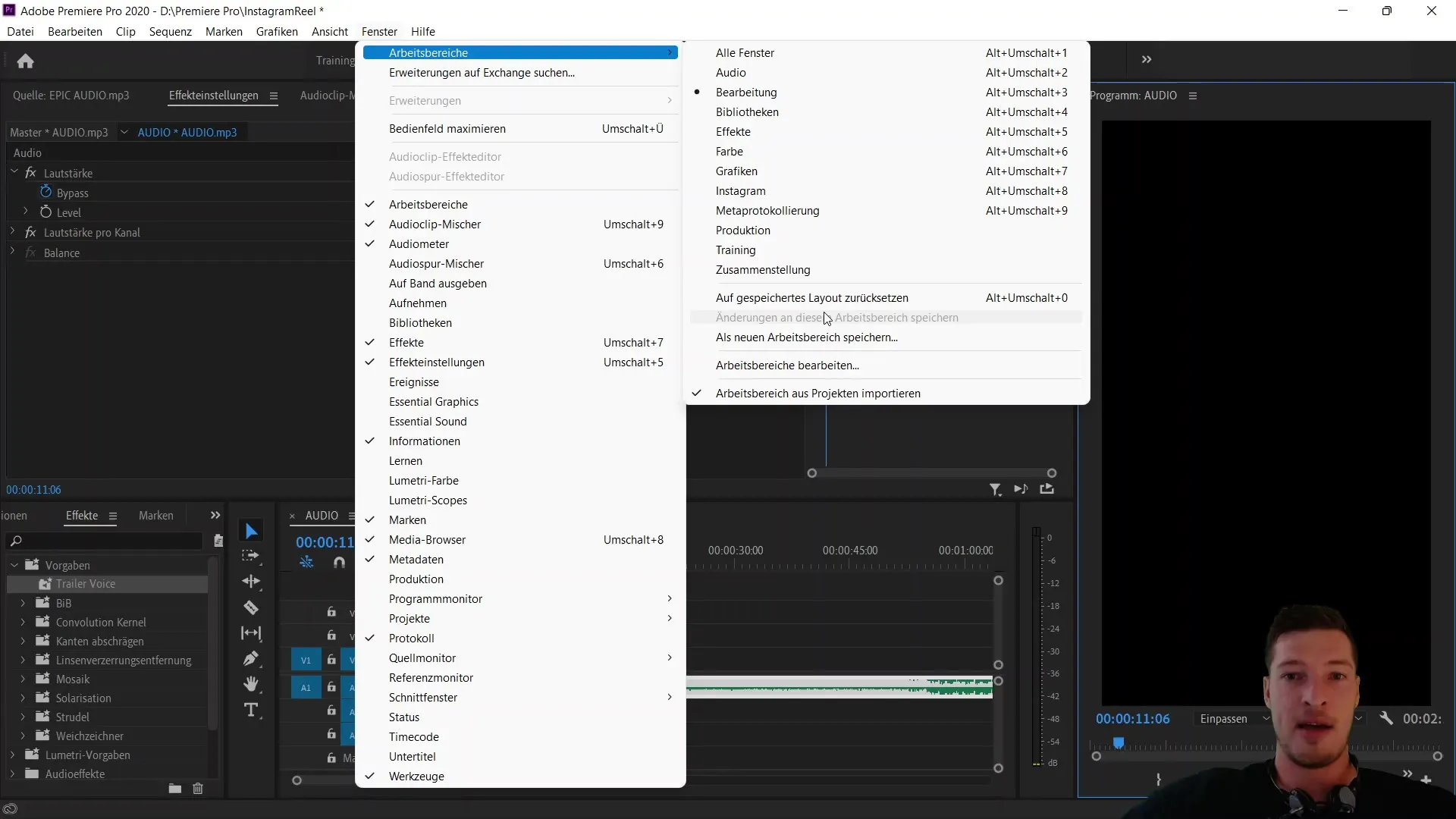Click the export share icon

pyautogui.click(x=1047, y=489)
